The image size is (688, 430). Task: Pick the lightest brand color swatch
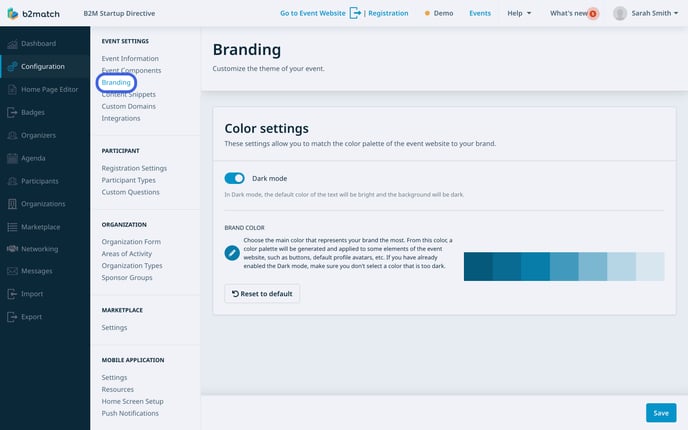click(650, 267)
